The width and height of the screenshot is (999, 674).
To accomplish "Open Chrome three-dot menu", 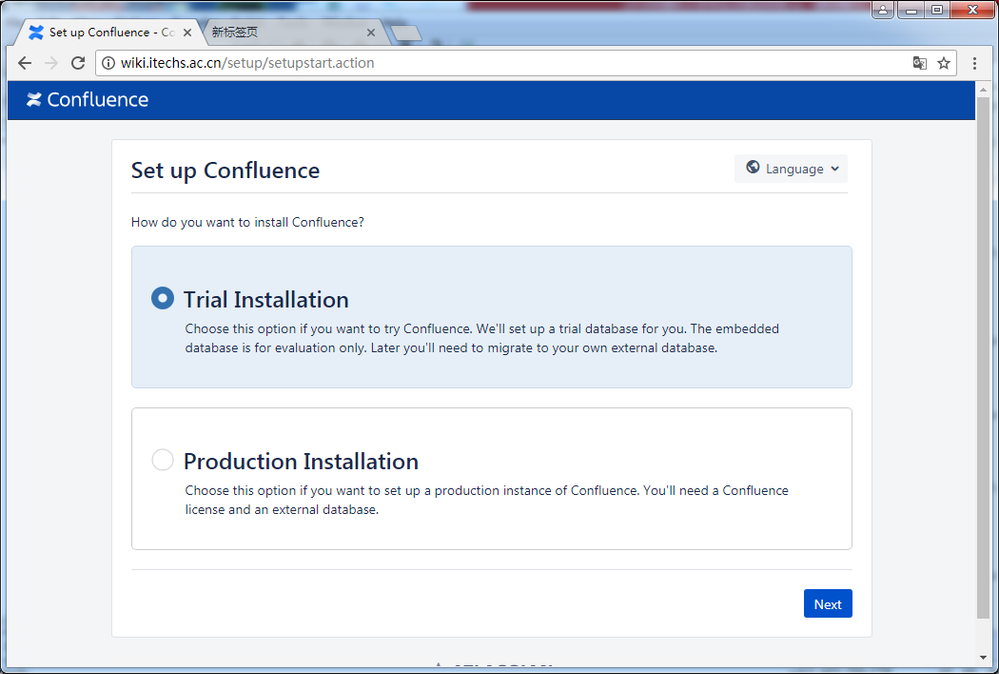I will (x=974, y=63).
